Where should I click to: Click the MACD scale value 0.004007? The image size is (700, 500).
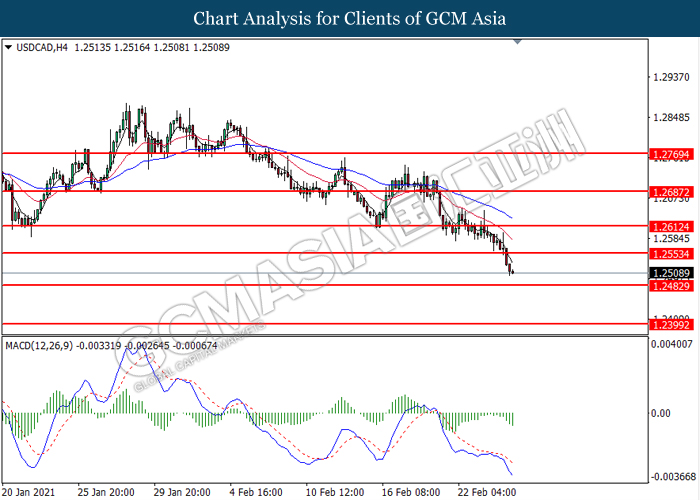point(672,344)
